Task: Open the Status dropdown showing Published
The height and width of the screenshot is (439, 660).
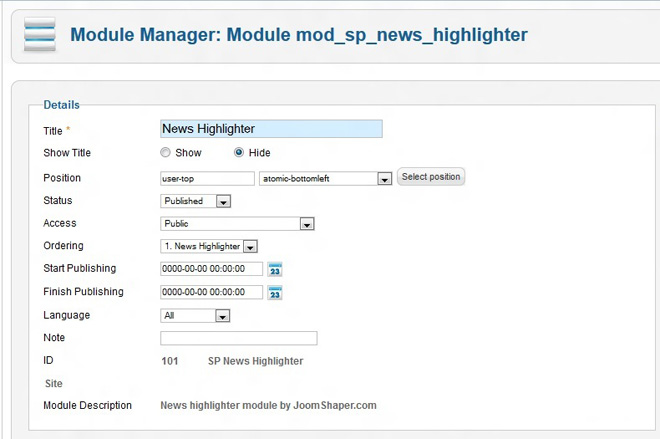Action: (x=223, y=201)
